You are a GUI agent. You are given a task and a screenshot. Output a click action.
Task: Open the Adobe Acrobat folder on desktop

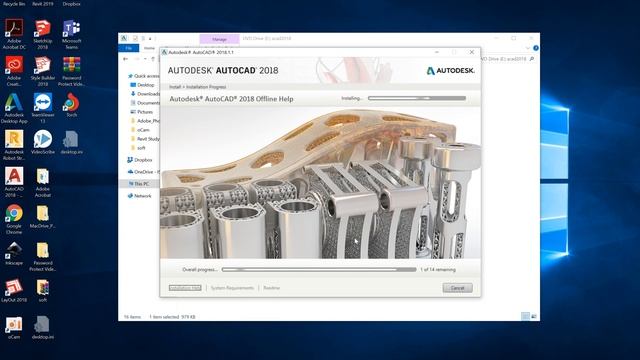point(42,182)
